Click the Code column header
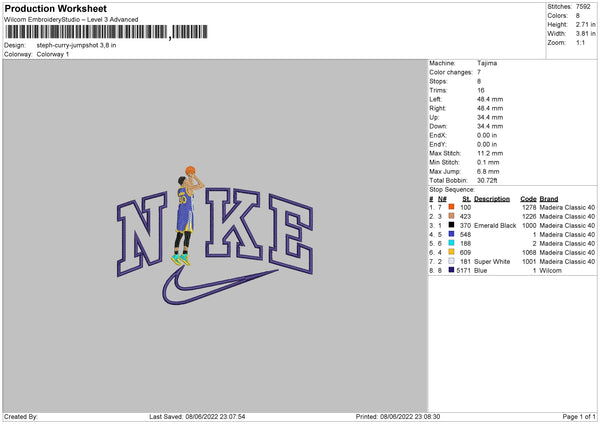Screen dimensions: 600x424 tap(528, 199)
